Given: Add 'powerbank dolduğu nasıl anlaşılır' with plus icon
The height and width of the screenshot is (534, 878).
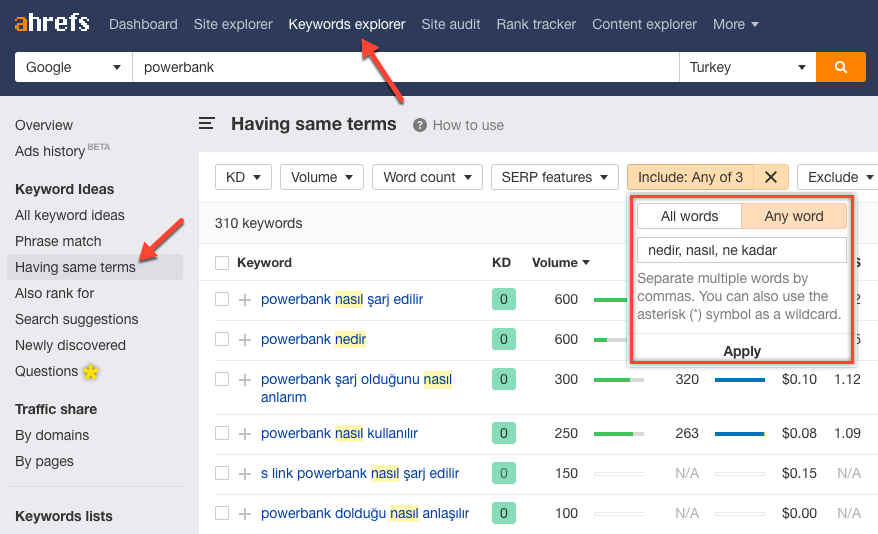Looking at the screenshot, I should coord(245,514).
